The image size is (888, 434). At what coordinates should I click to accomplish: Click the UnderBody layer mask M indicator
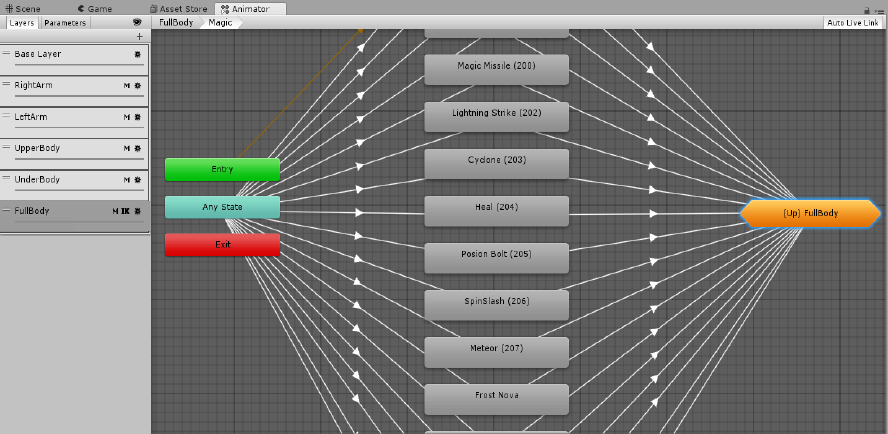[x=127, y=180]
